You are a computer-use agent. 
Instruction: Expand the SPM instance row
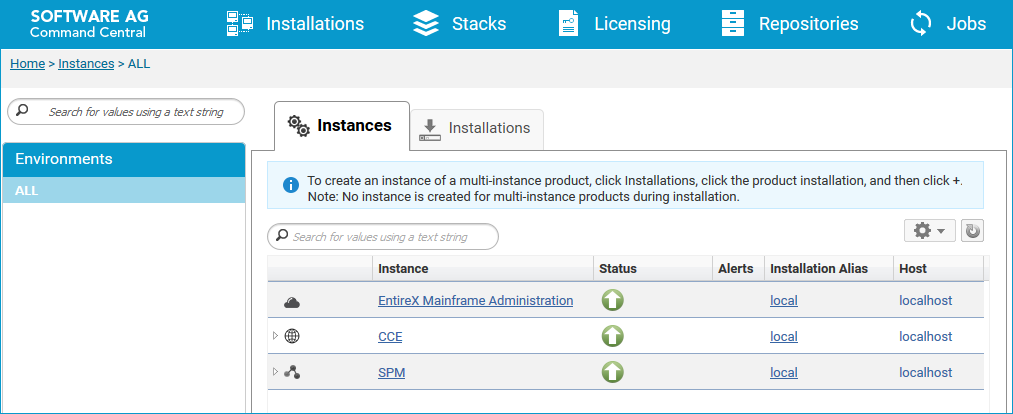click(275, 372)
